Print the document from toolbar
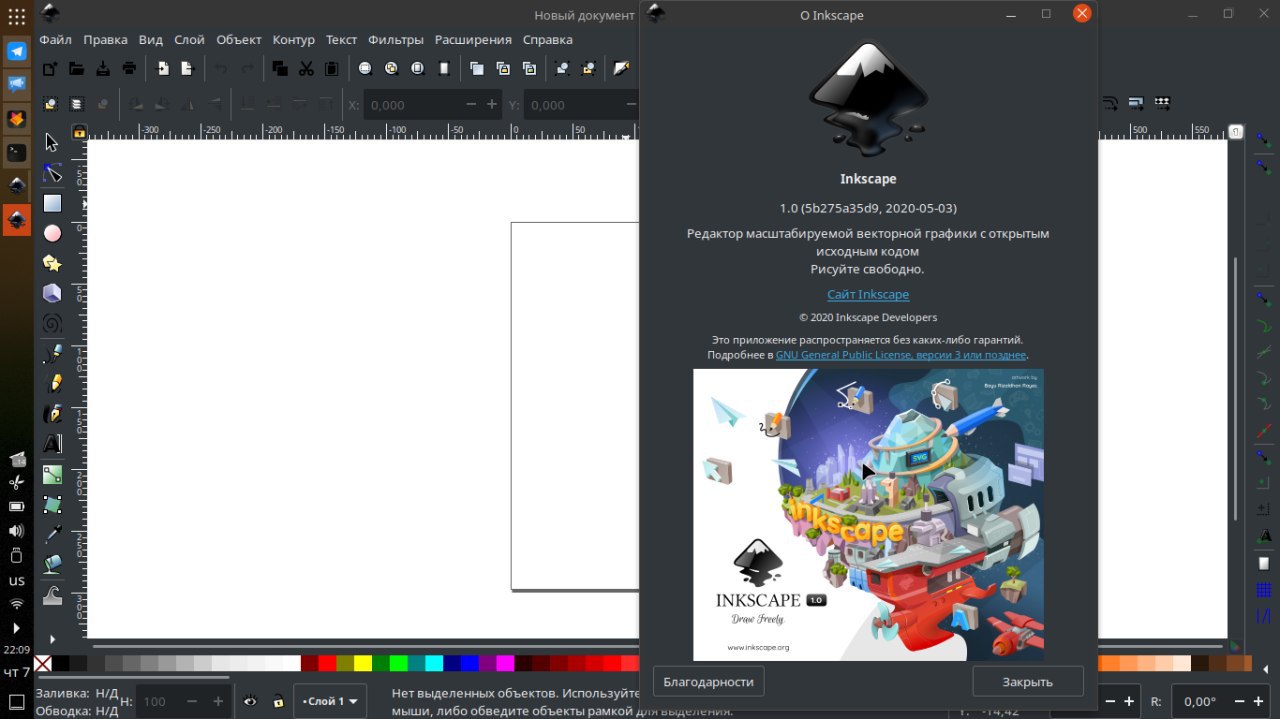Viewport: 1280px width, 719px height. [x=129, y=69]
